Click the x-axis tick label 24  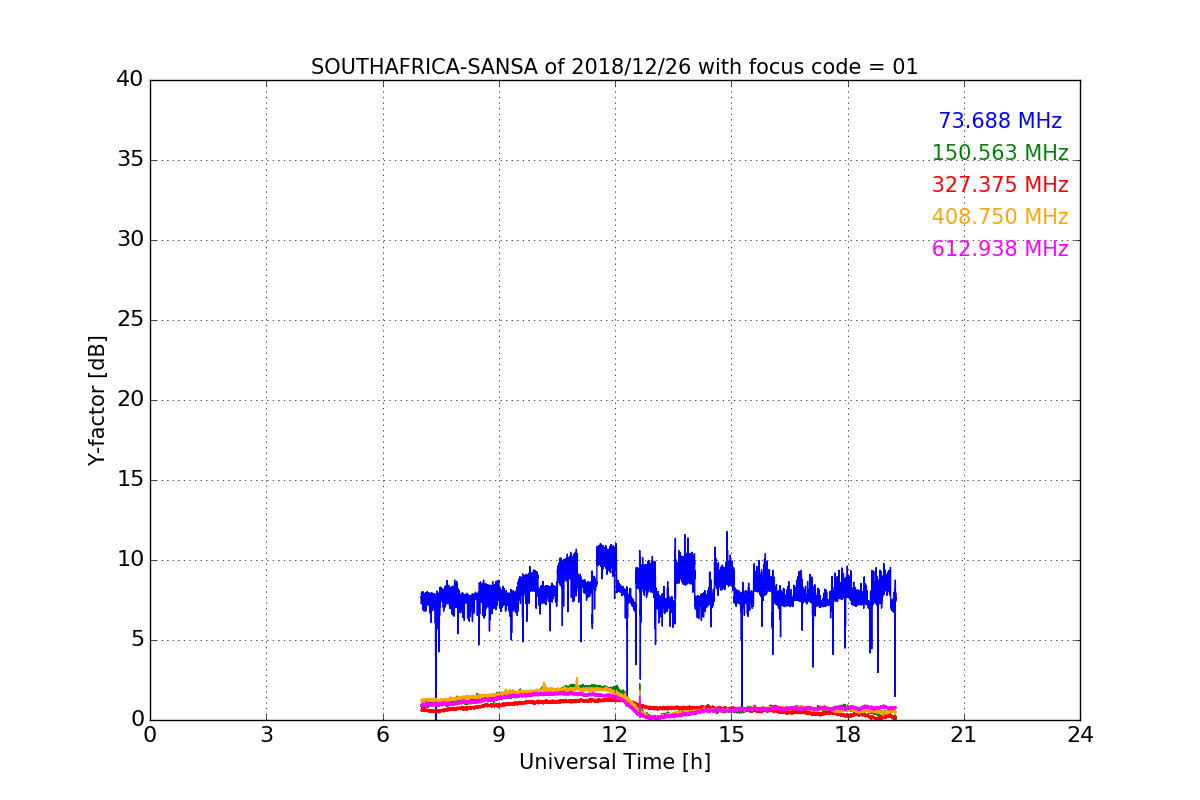coord(1080,735)
